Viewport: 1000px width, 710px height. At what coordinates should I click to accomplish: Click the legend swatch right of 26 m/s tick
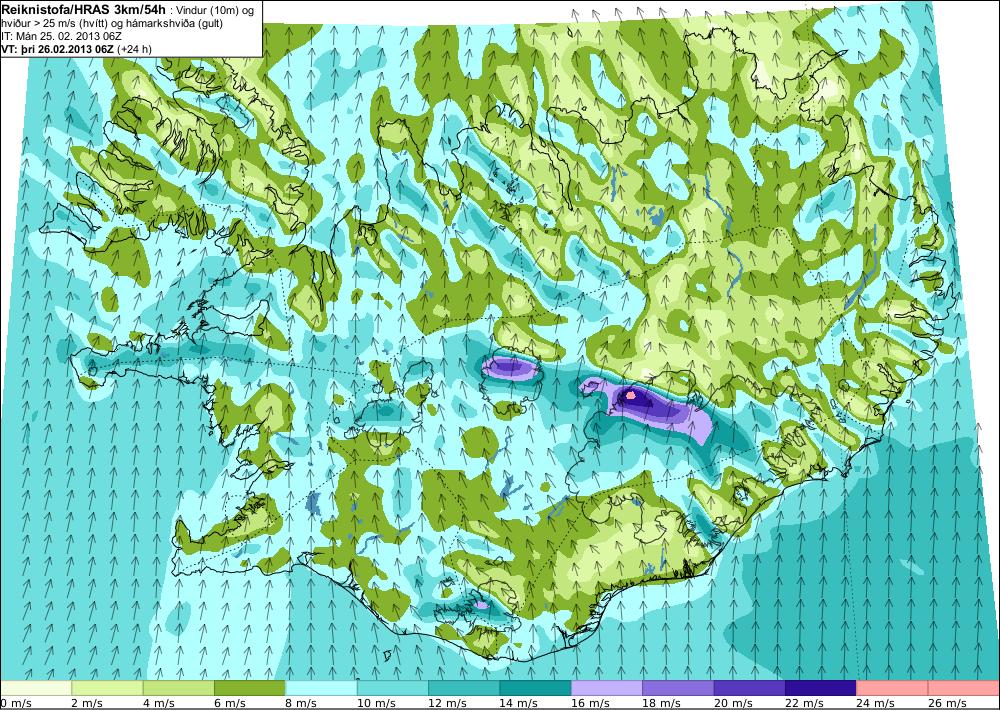click(964, 688)
